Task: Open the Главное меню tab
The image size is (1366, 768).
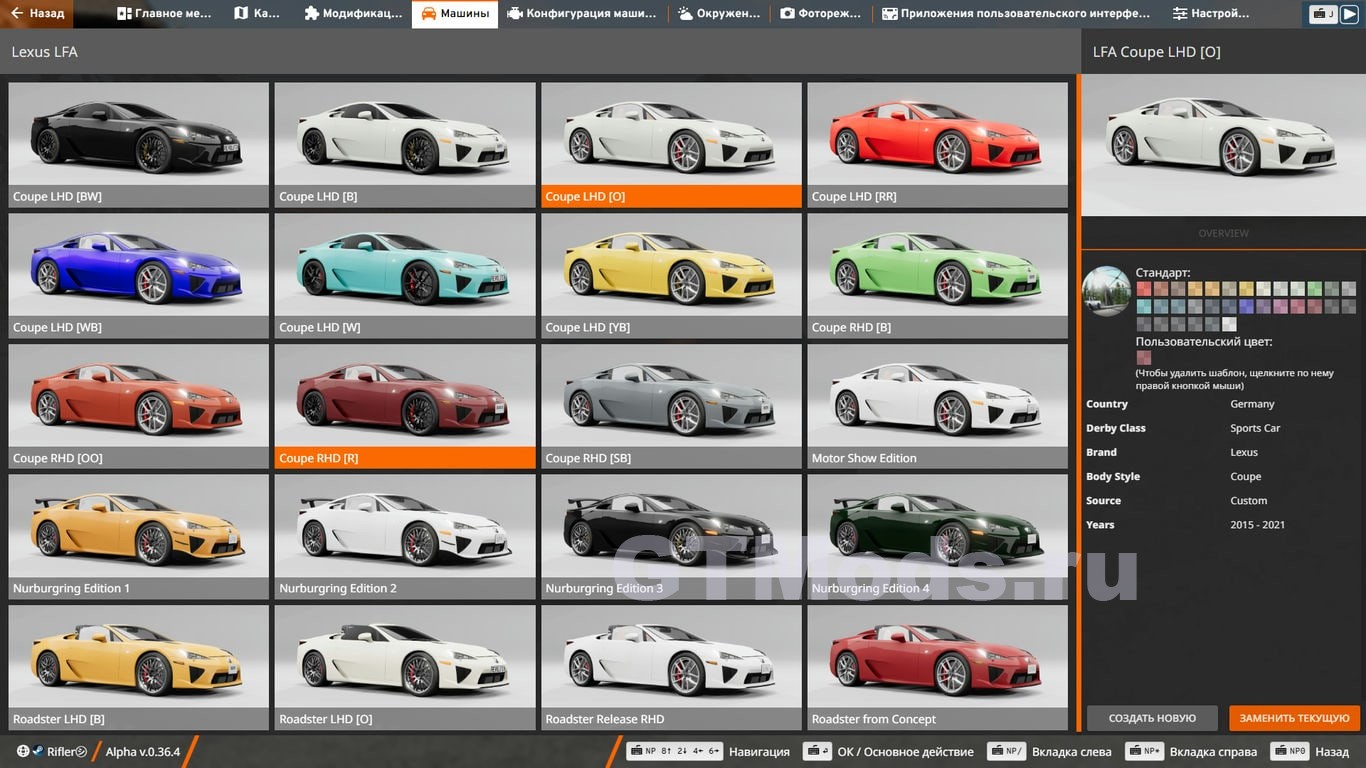Action: click(x=164, y=14)
